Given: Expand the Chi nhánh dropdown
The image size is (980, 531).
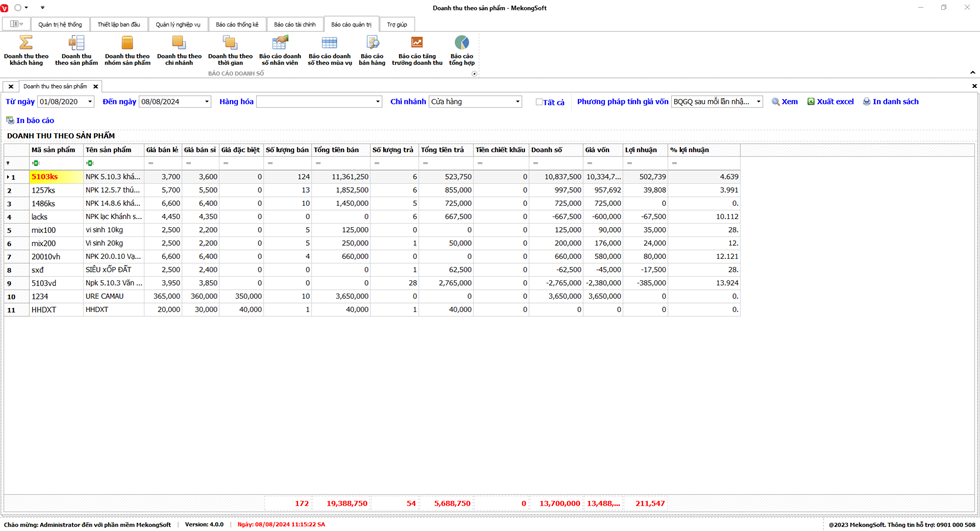Looking at the screenshot, I should 517,102.
